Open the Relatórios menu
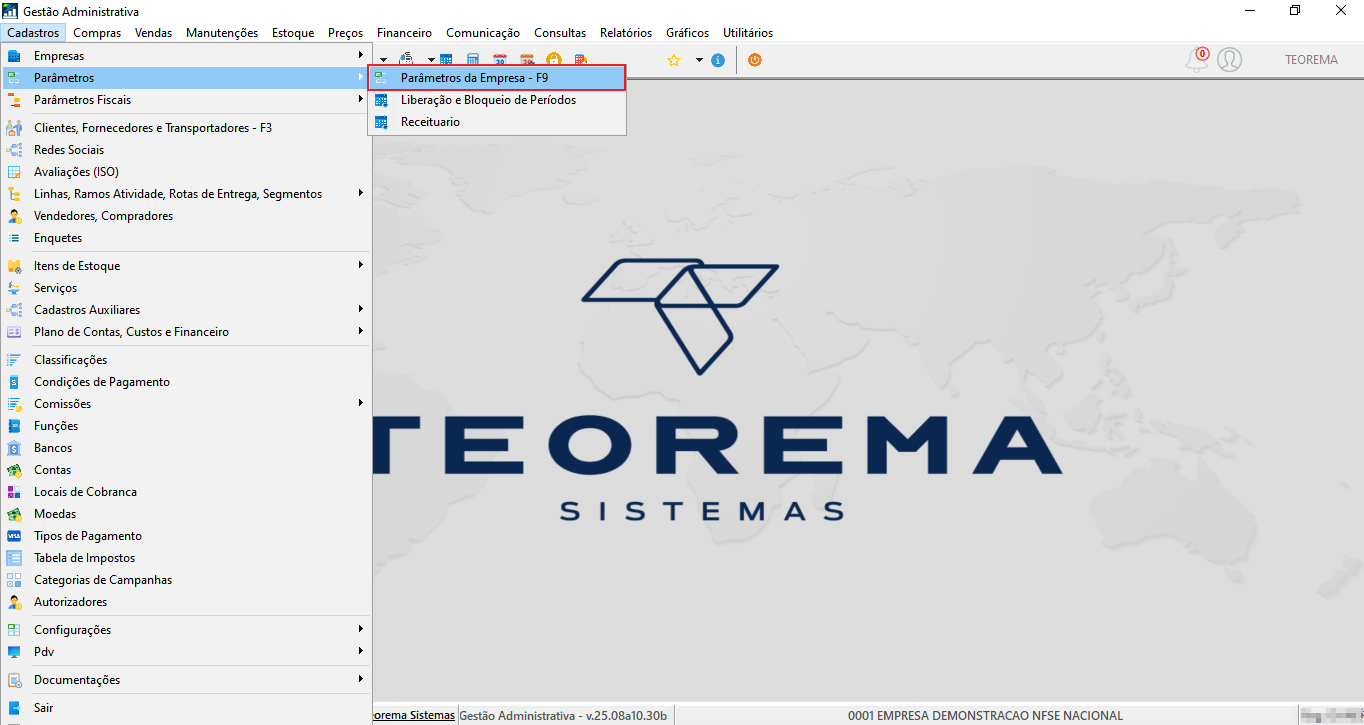The width and height of the screenshot is (1364, 725). (x=626, y=33)
